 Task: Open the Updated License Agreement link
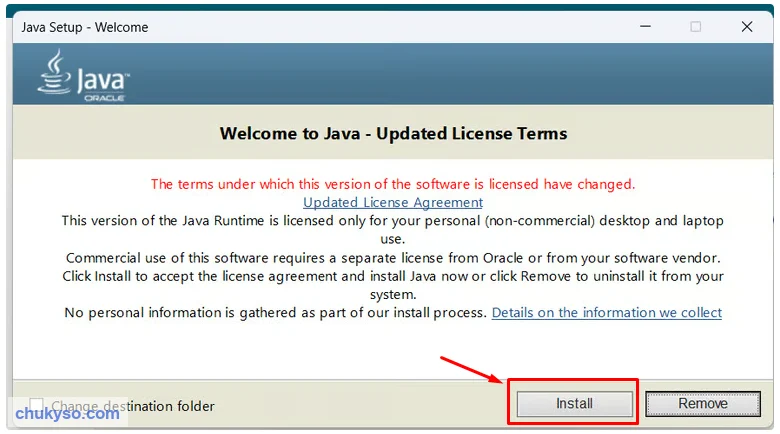[x=393, y=203]
